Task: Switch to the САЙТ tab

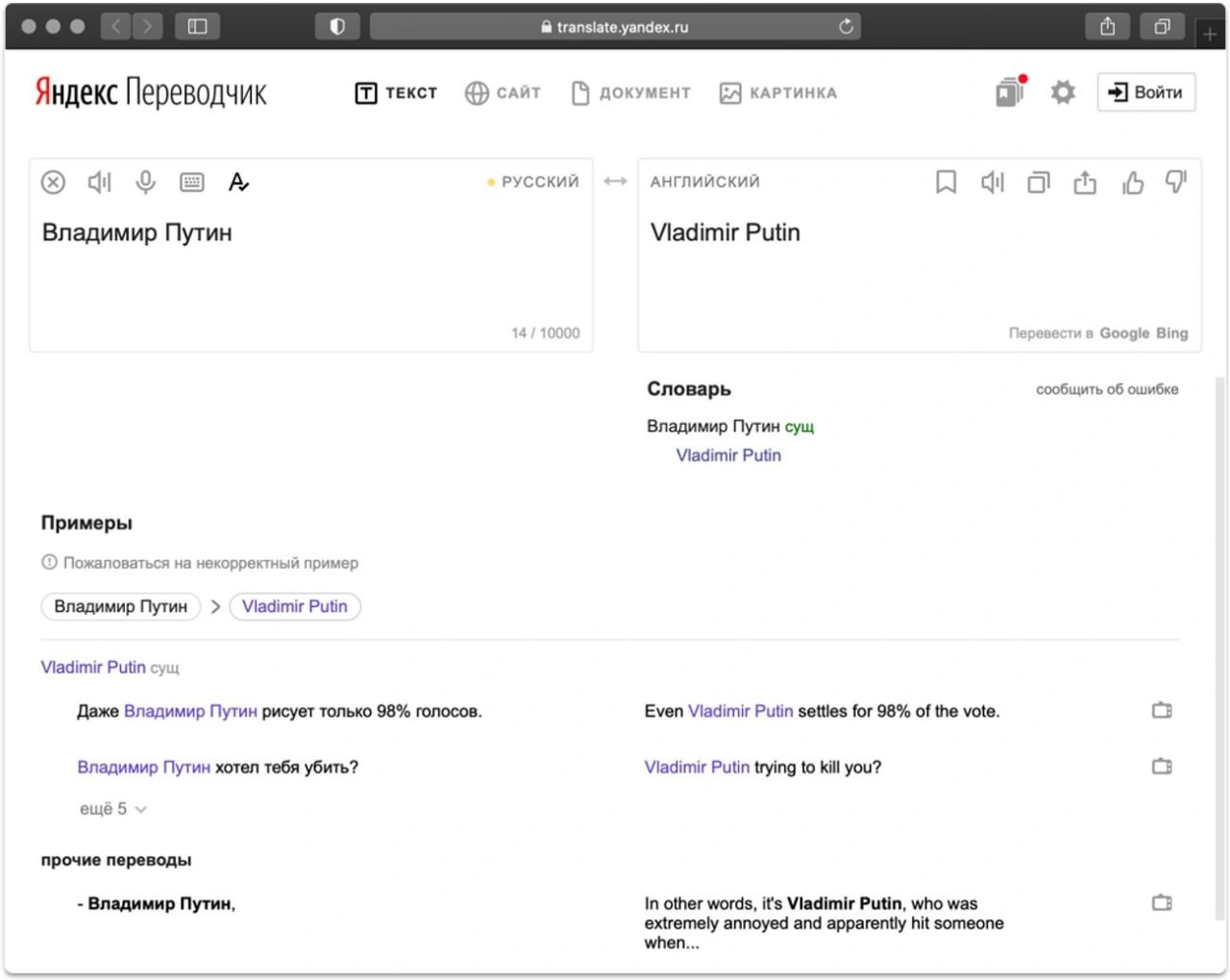Action: tap(503, 93)
